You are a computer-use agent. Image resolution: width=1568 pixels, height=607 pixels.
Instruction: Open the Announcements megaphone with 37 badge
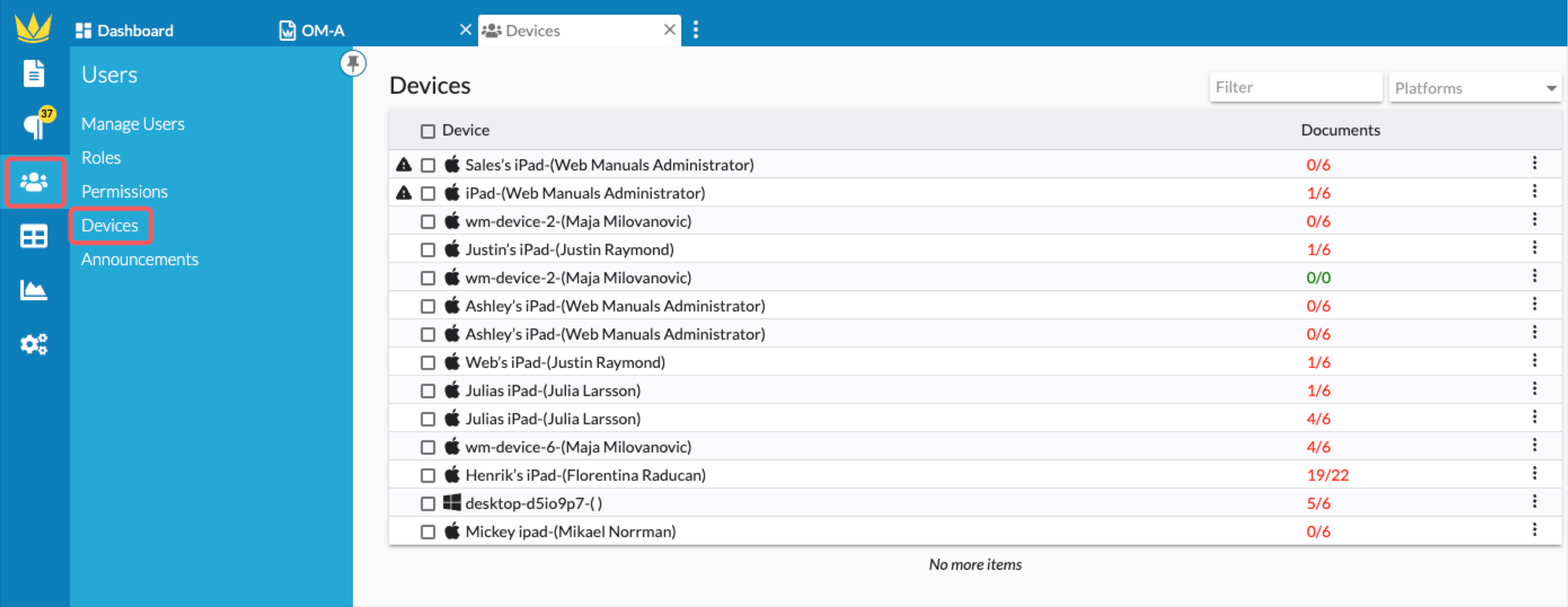33,124
